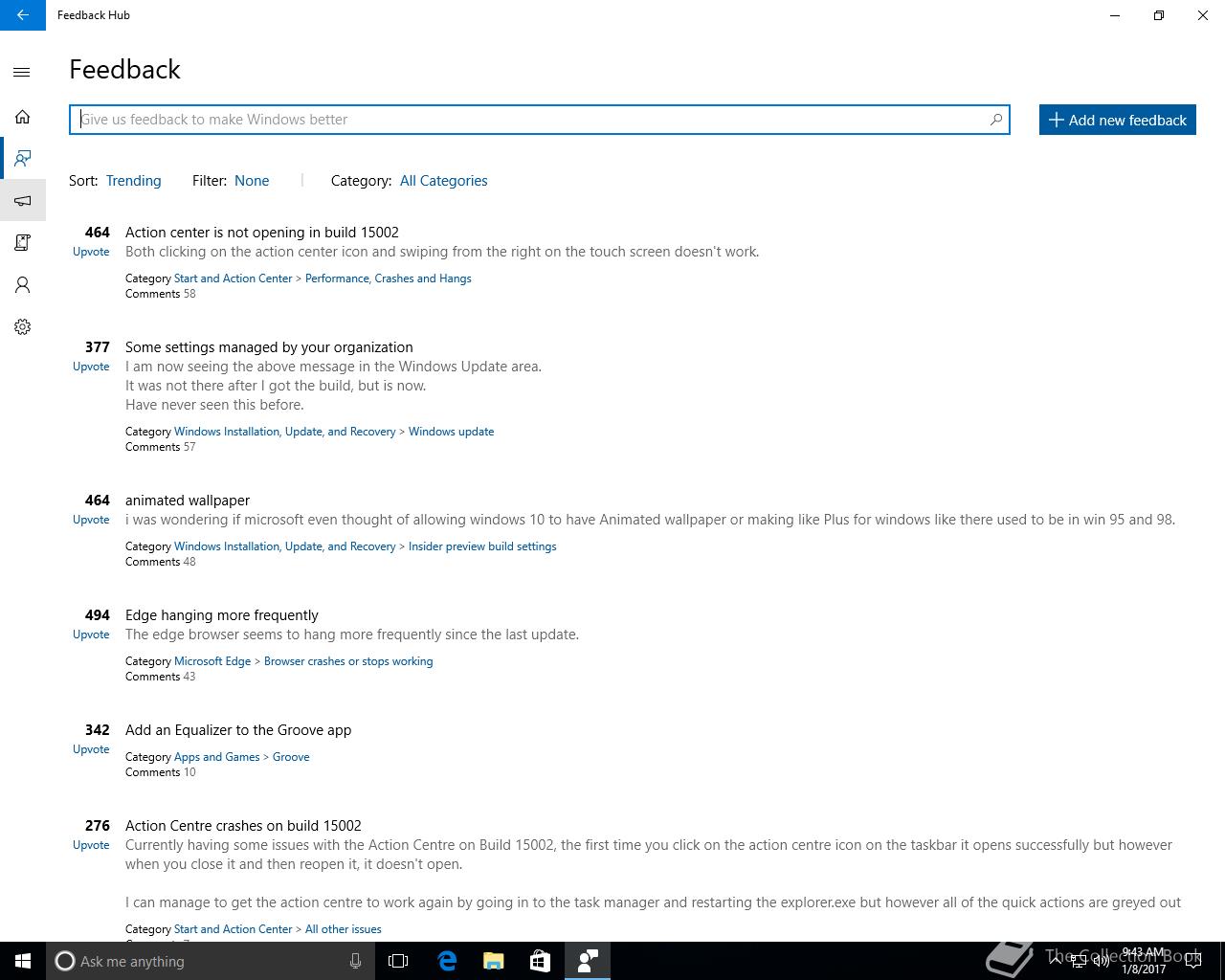The height and width of the screenshot is (980, 1225).
Task: Open the hamburger navigation menu
Action: tap(22, 73)
